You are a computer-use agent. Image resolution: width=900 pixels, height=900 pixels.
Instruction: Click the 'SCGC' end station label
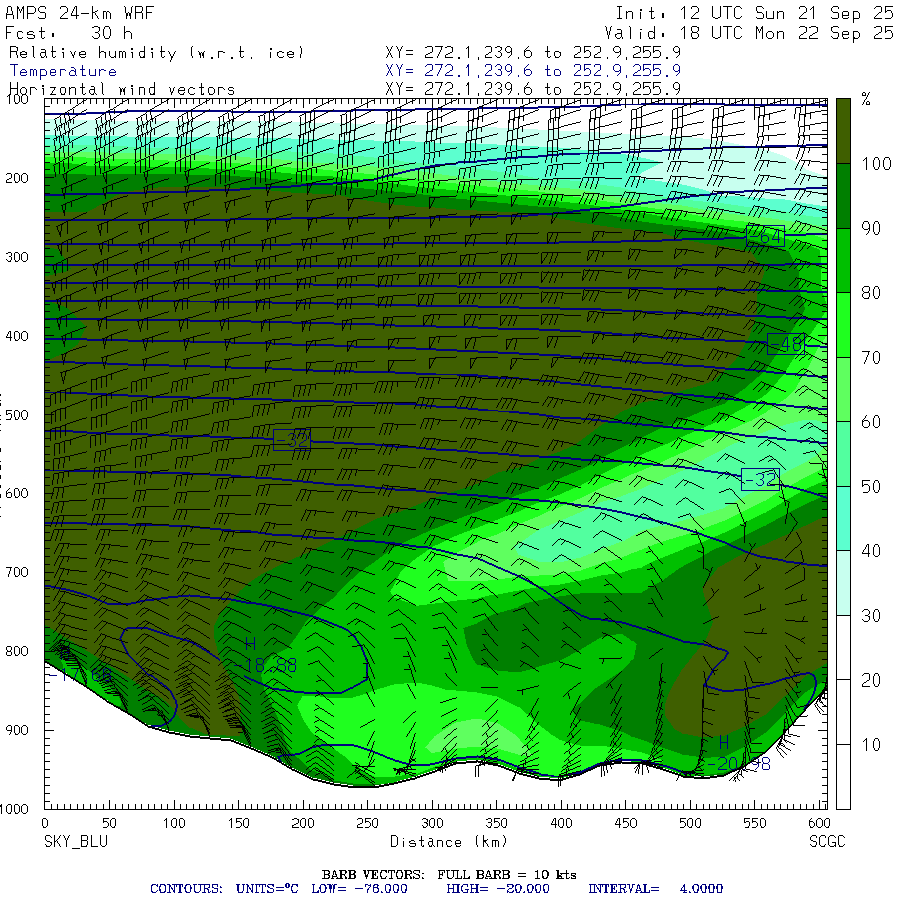click(827, 842)
